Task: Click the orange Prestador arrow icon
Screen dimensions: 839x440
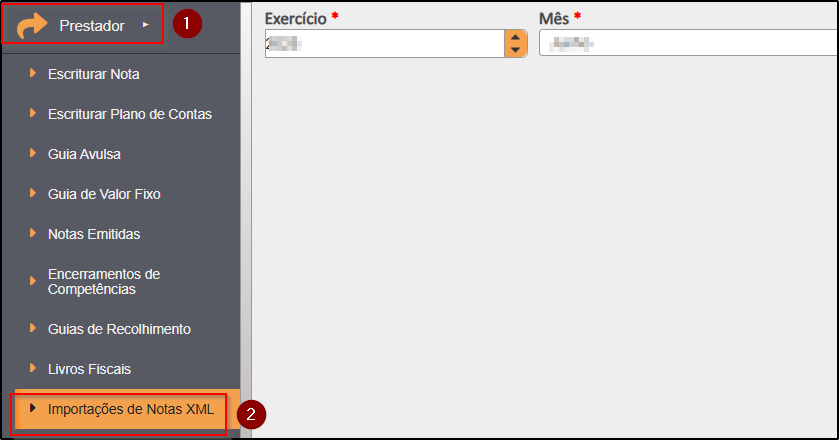Action: (x=32, y=26)
